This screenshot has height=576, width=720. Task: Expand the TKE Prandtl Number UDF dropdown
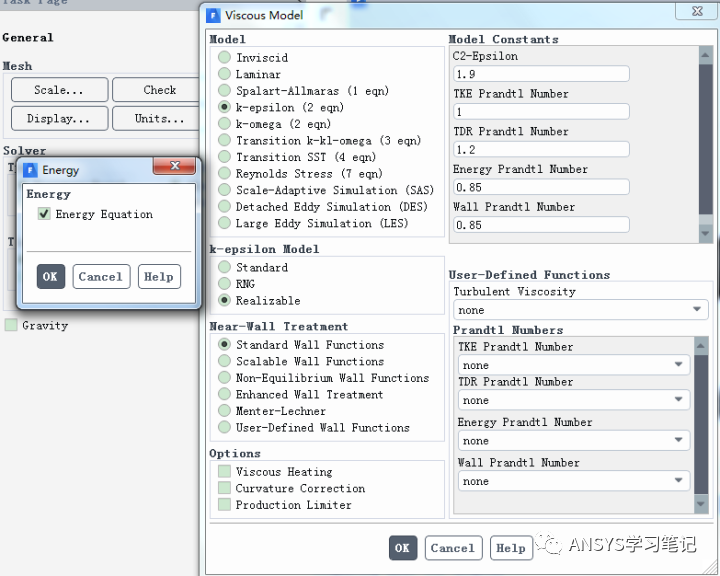pos(573,365)
